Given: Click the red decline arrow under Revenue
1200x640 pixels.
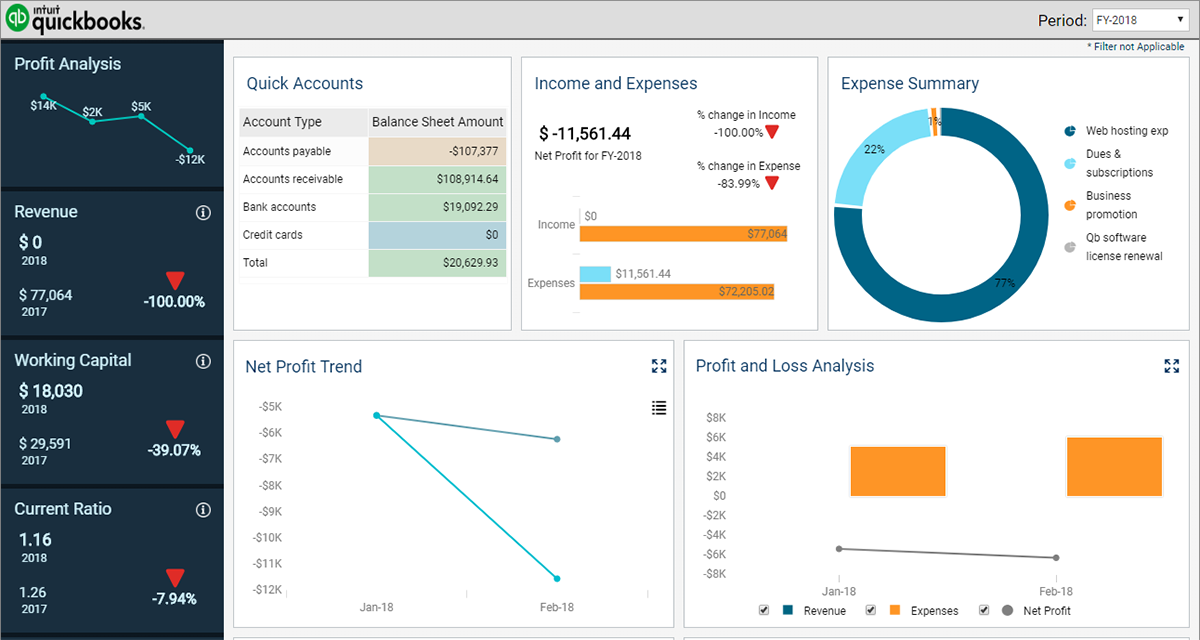Looking at the screenshot, I should 175,281.
